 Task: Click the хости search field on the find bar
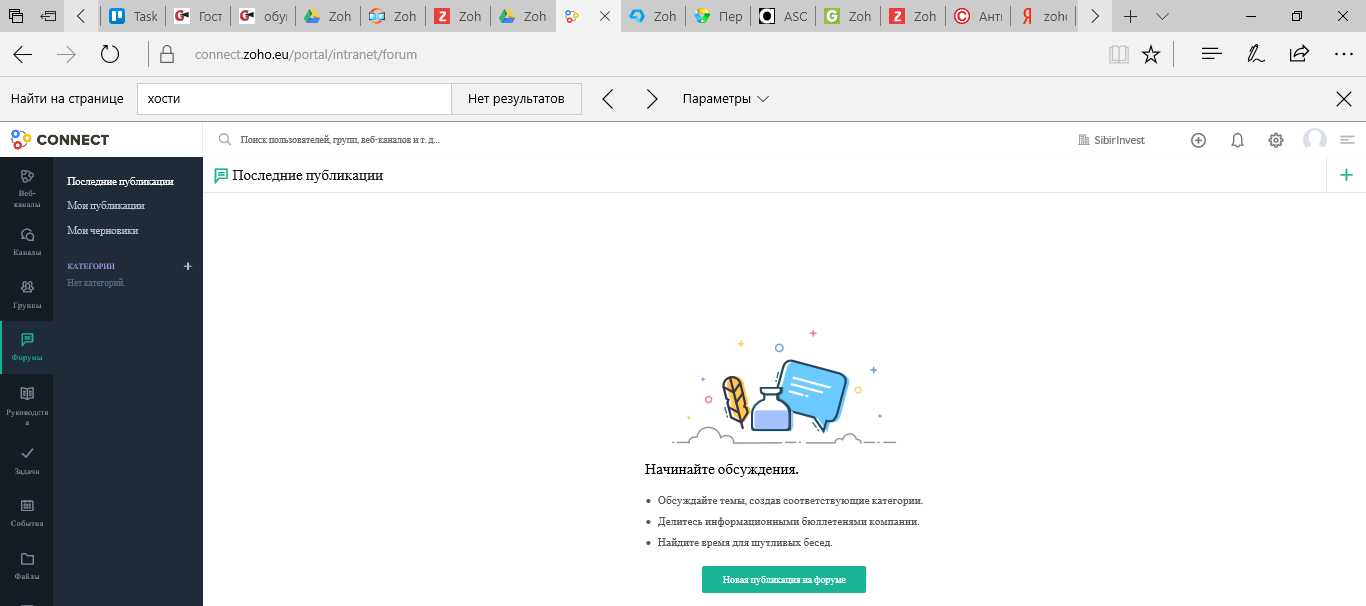pyautogui.click(x=294, y=98)
